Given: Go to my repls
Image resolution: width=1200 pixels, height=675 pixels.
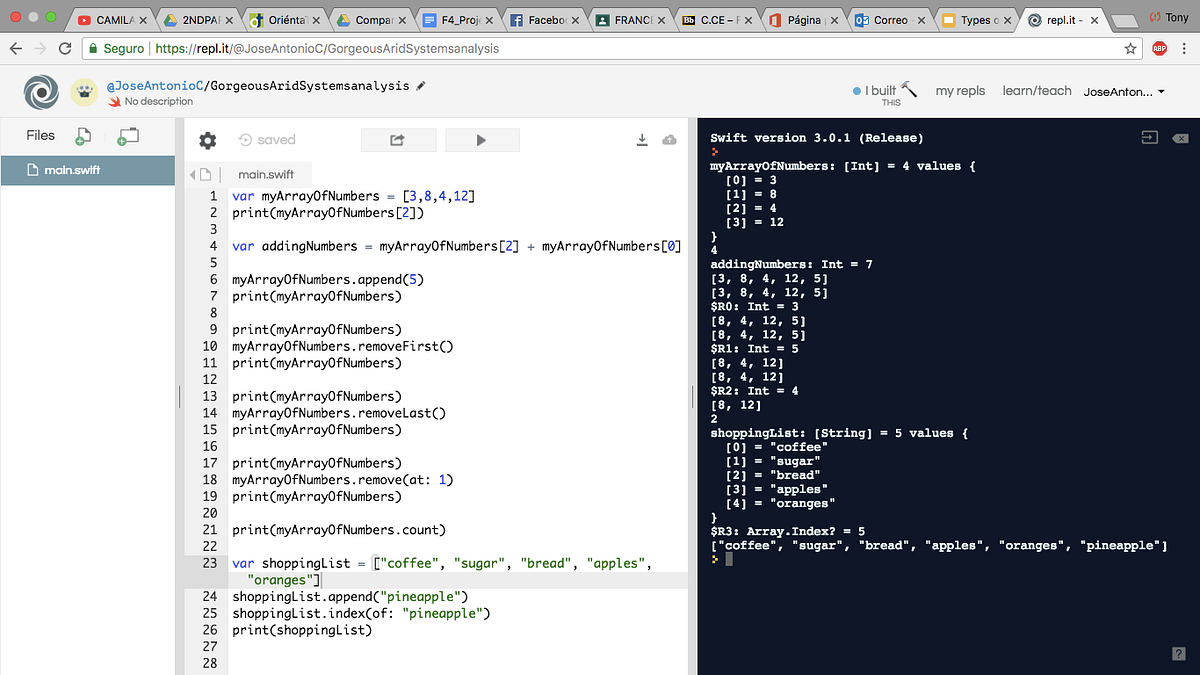Looking at the screenshot, I should pos(960,90).
